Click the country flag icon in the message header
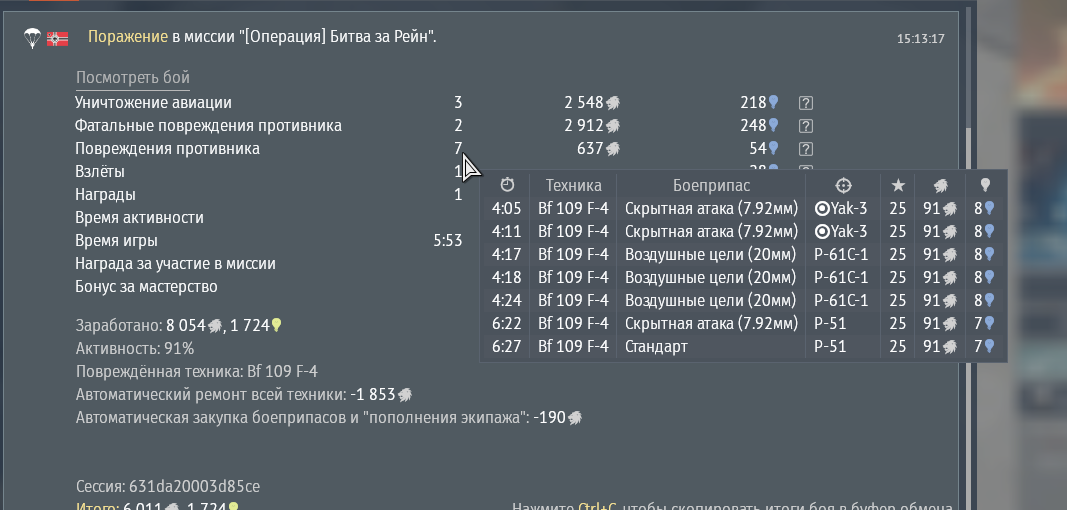The width and height of the screenshot is (1067, 510). click(x=58, y=38)
